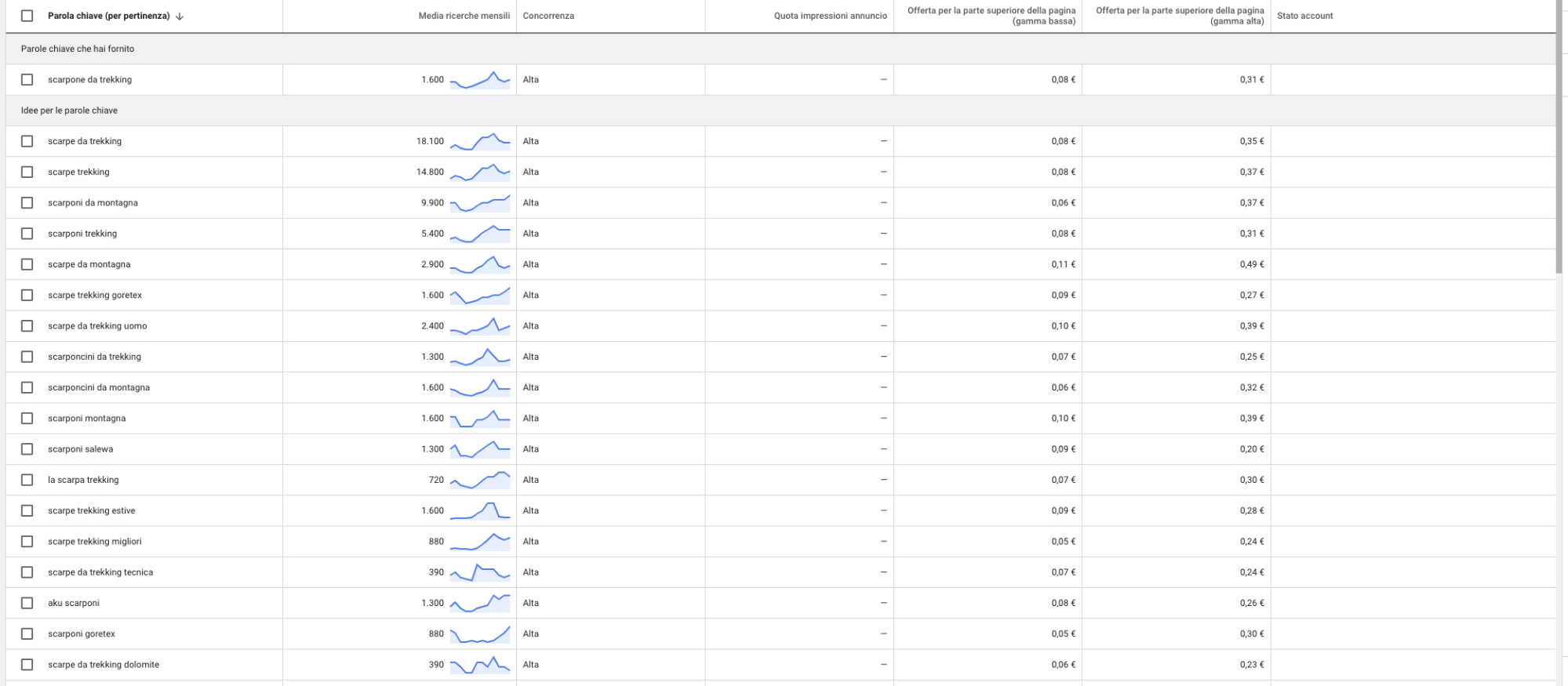Sort by 'Quota impressioni annuncio' header
Image resolution: width=1568 pixels, height=686 pixels.
[x=830, y=16]
